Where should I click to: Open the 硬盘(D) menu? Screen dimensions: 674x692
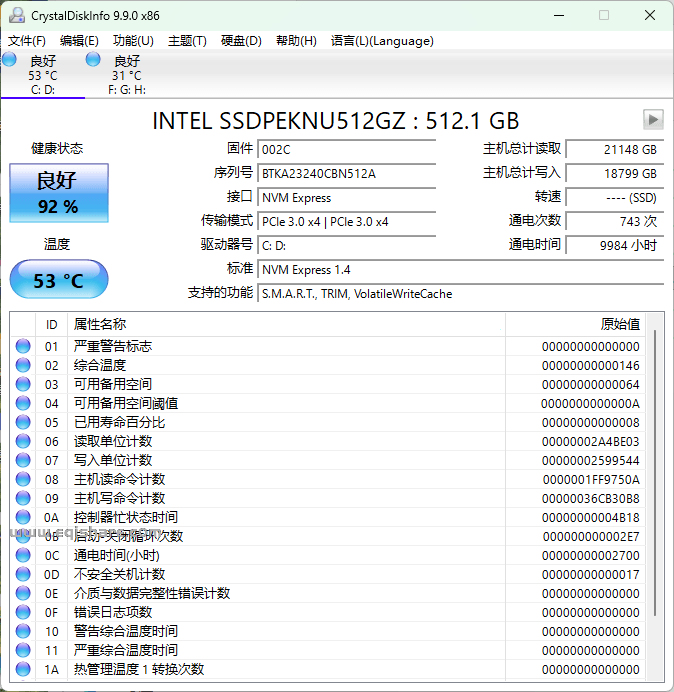[241, 41]
